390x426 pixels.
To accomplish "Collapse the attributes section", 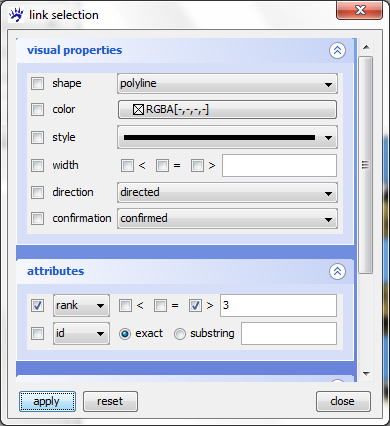I will coord(337,271).
